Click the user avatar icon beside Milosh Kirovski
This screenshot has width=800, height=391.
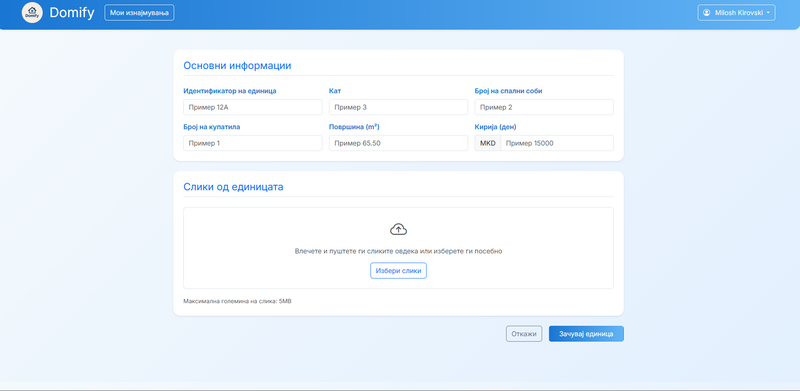click(706, 13)
